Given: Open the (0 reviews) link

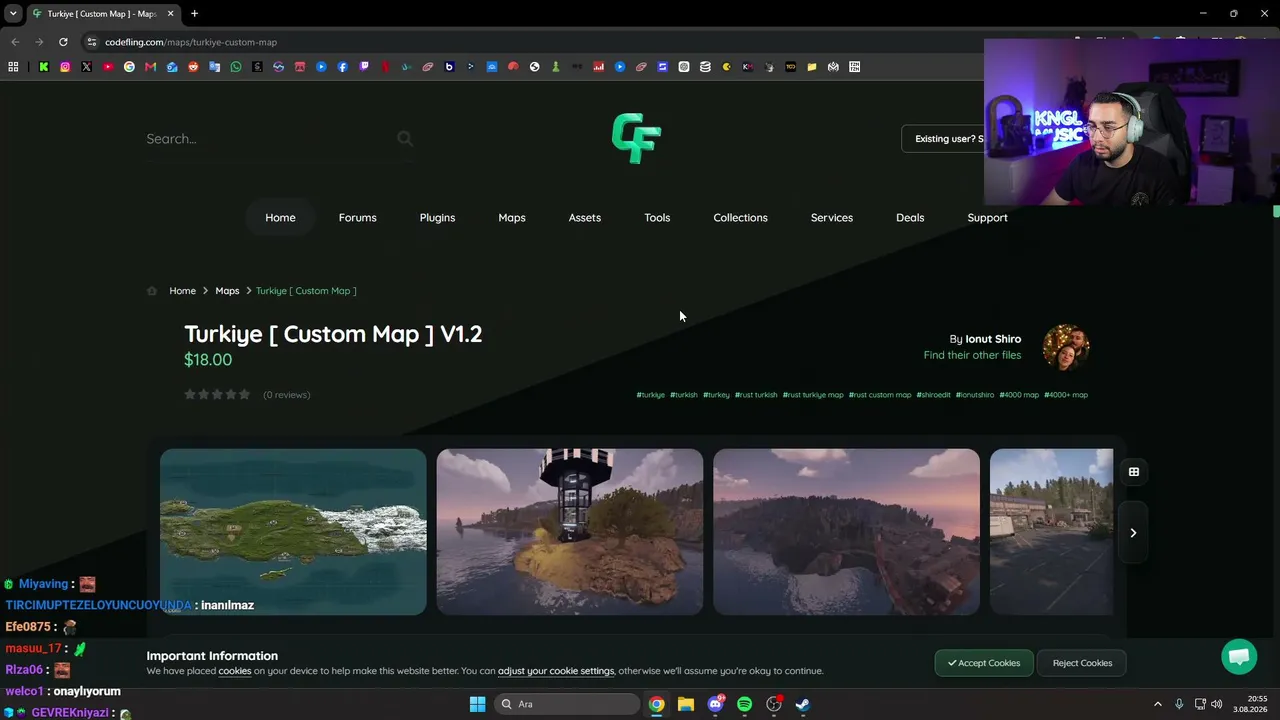Looking at the screenshot, I should point(286,395).
